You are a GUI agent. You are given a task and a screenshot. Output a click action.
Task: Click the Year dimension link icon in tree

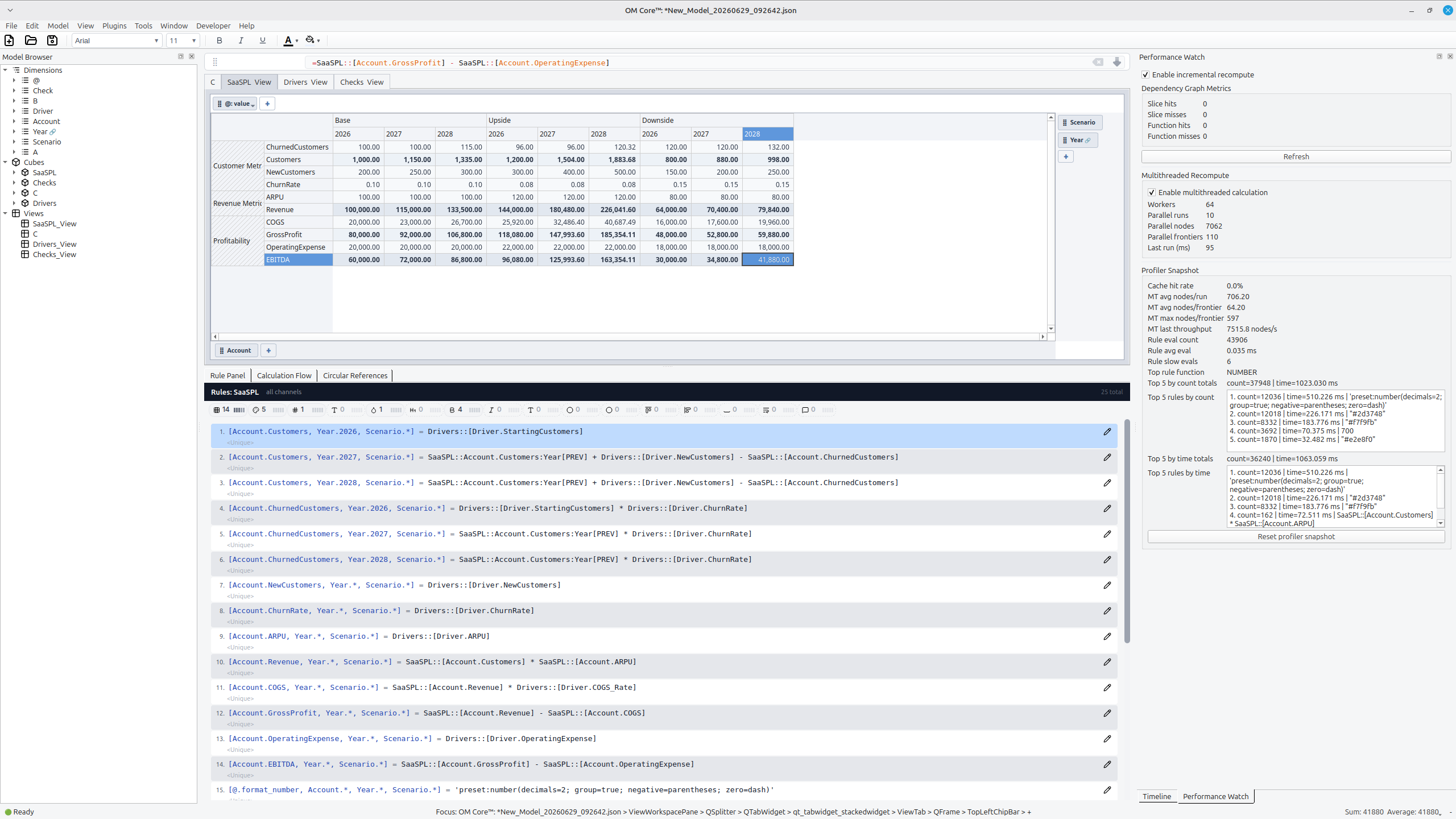[53, 131]
